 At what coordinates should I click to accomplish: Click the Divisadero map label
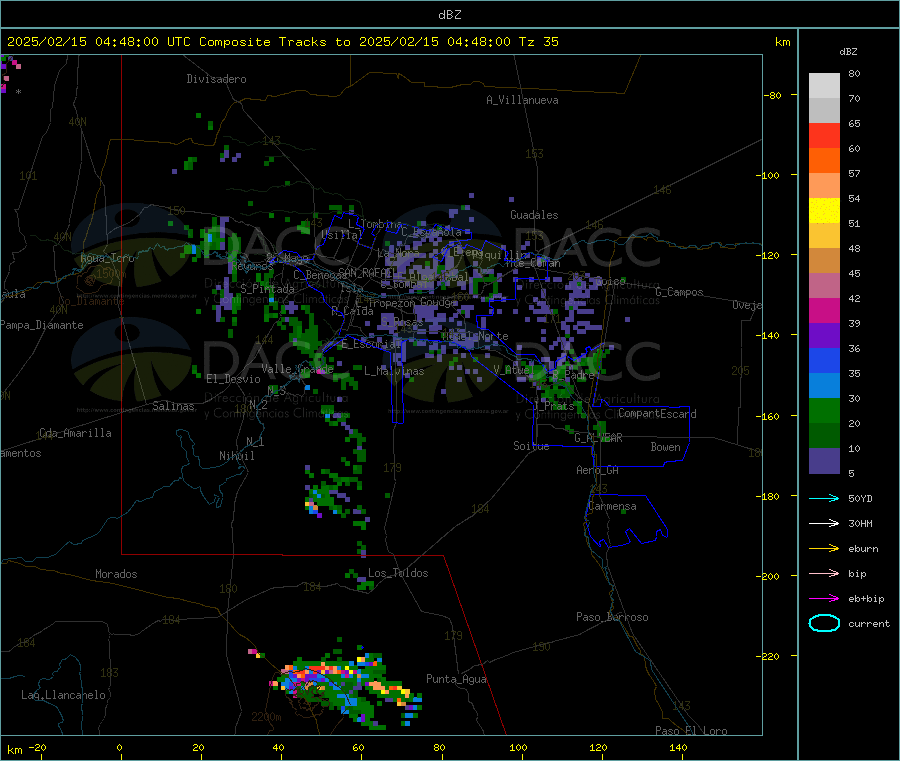(216, 79)
